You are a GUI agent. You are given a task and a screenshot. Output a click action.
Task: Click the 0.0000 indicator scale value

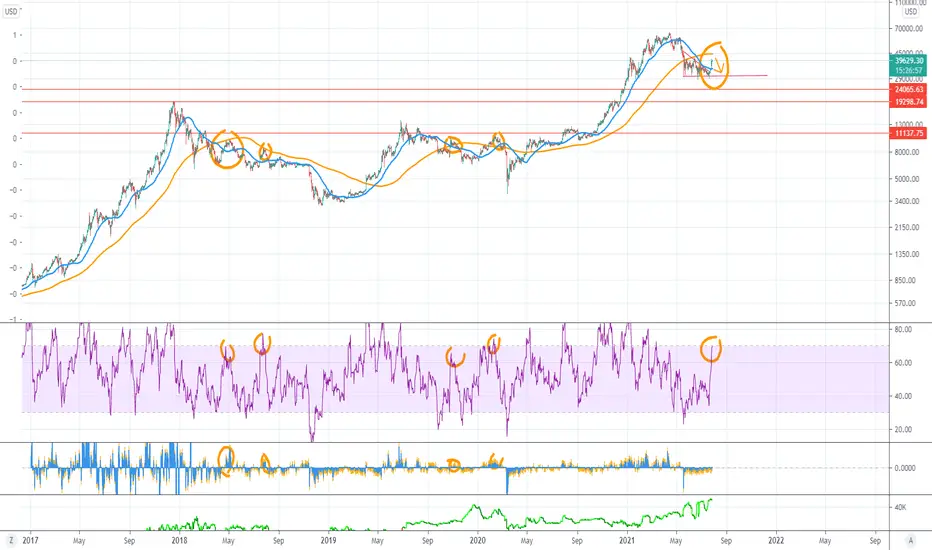(905, 468)
